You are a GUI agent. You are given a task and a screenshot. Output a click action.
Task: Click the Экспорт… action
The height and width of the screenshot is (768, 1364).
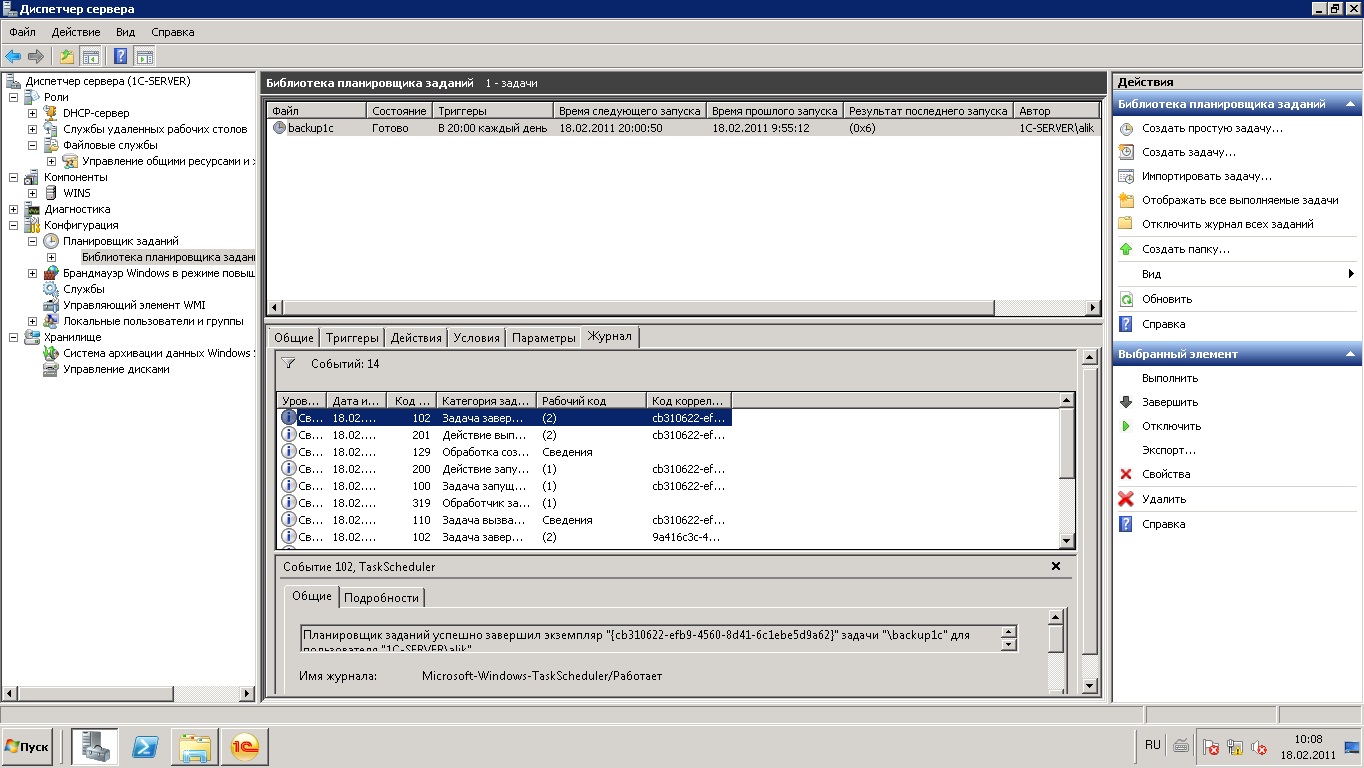tap(1169, 450)
